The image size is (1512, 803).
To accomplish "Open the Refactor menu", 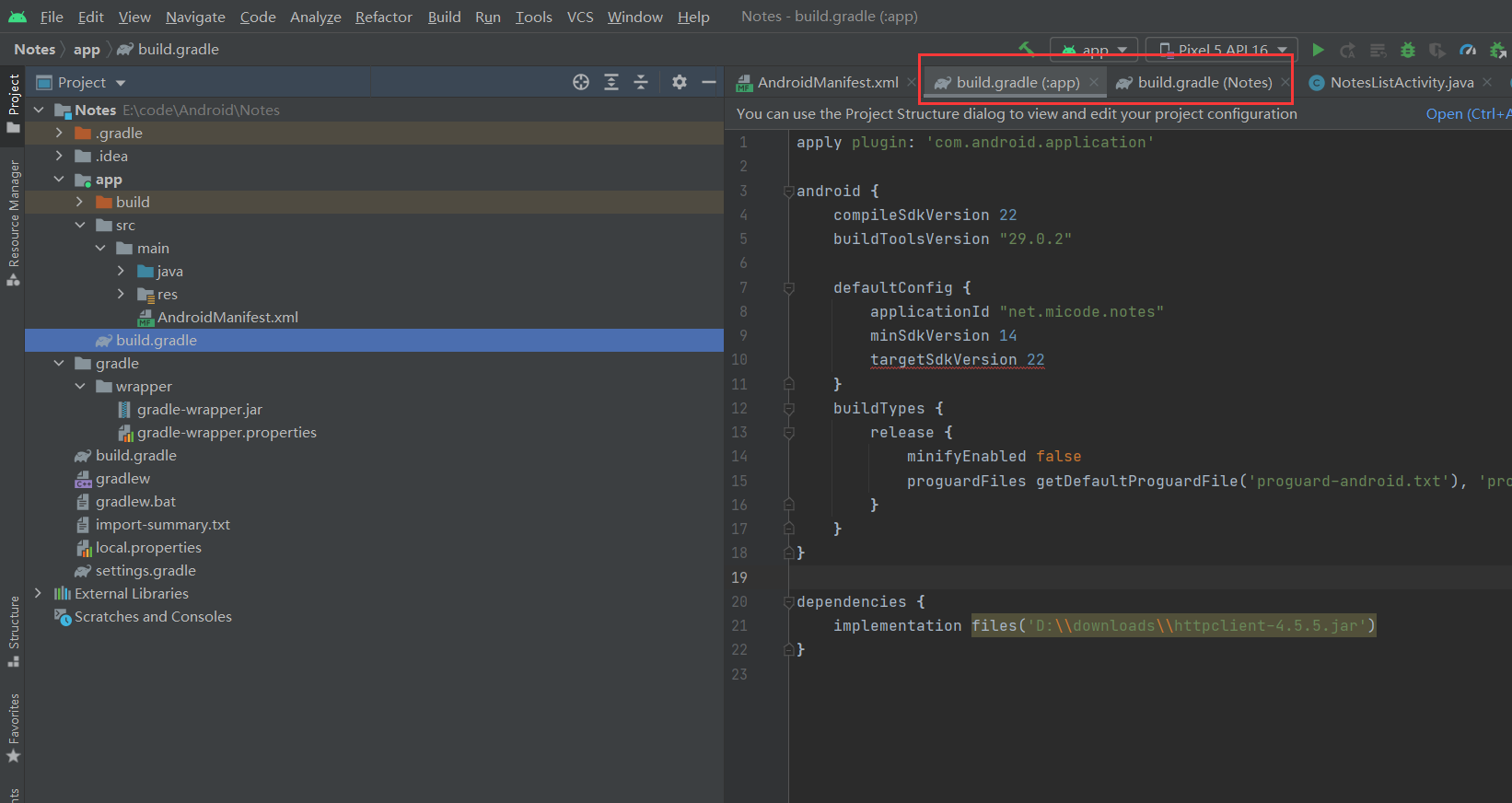I will pyautogui.click(x=383, y=17).
